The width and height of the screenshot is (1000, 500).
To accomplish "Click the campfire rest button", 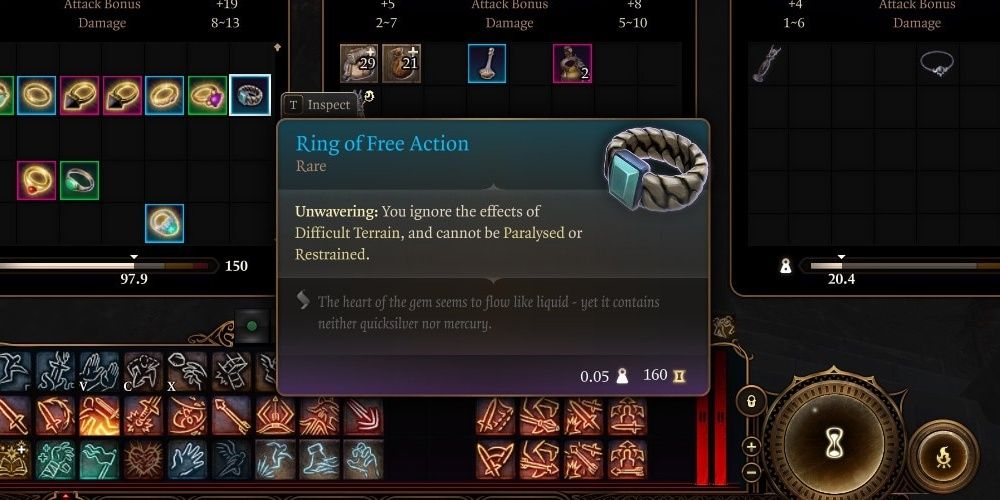I will (943, 457).
